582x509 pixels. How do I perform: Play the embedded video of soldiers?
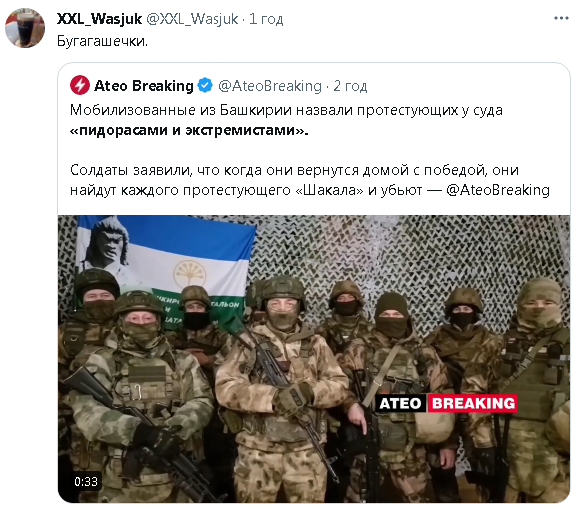[314, 359]
